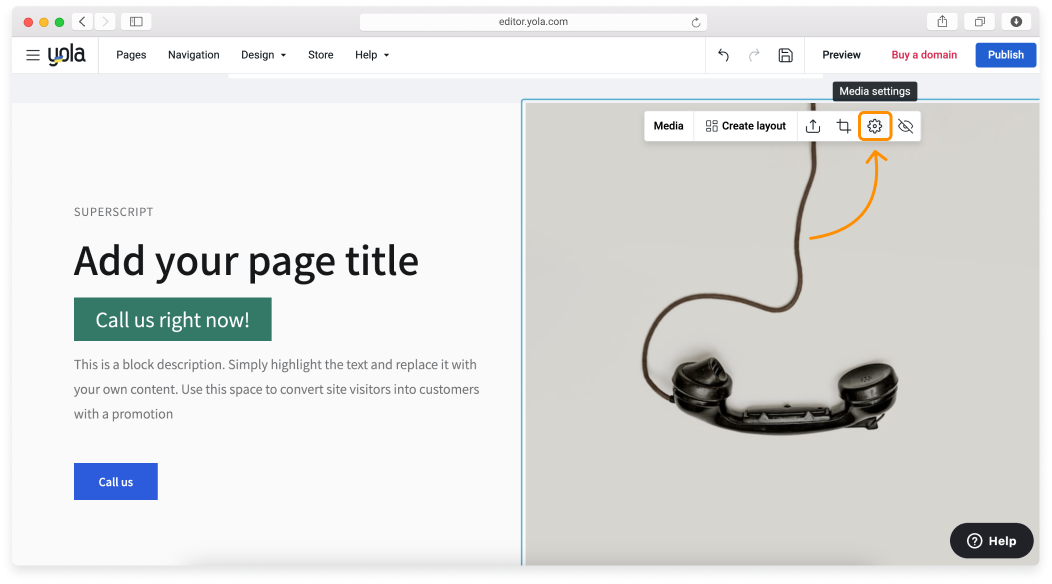Click Create layout in media toolbar
The height and width of the screenshot is (584, 1052).
click(x=745, y=126)
